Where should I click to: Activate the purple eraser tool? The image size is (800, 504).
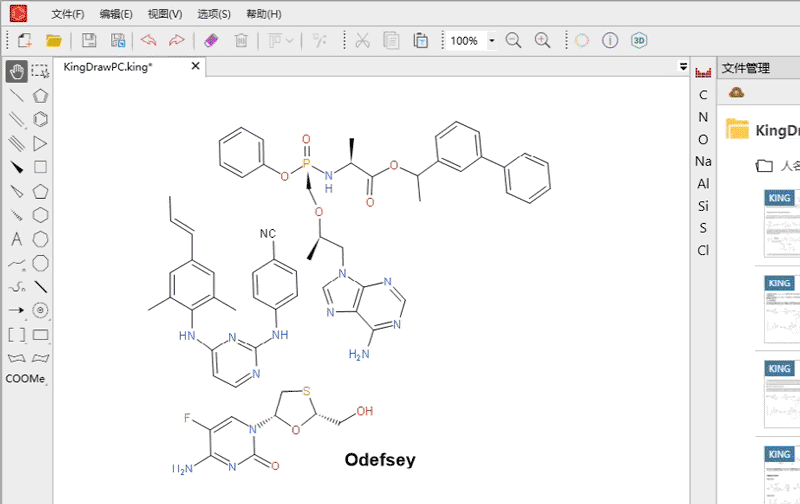click(211, 40)
